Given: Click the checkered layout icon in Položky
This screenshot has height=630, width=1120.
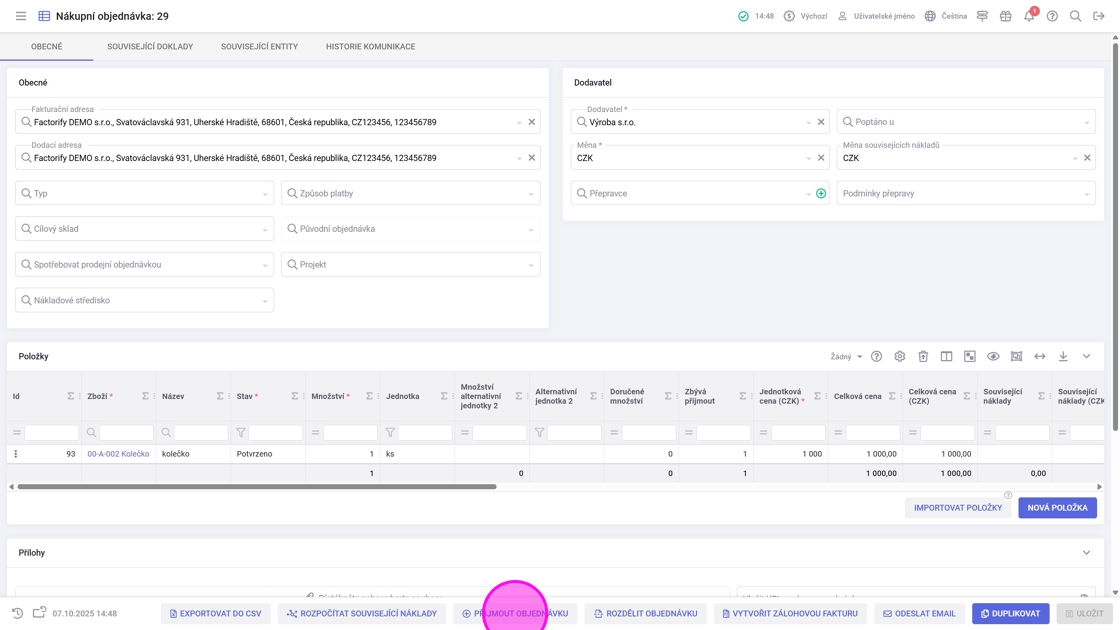Looking at the screenshot, I should [x=969, y=356].
